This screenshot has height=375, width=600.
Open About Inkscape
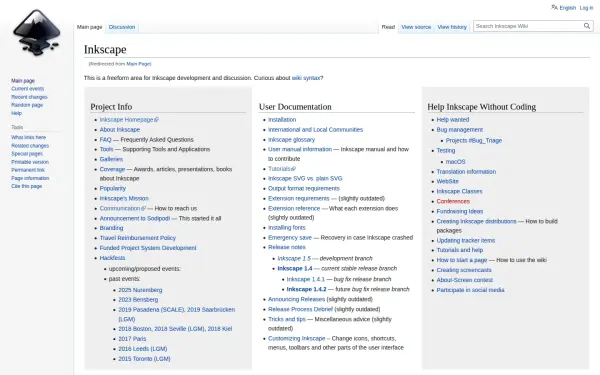(x=120, y=130)
